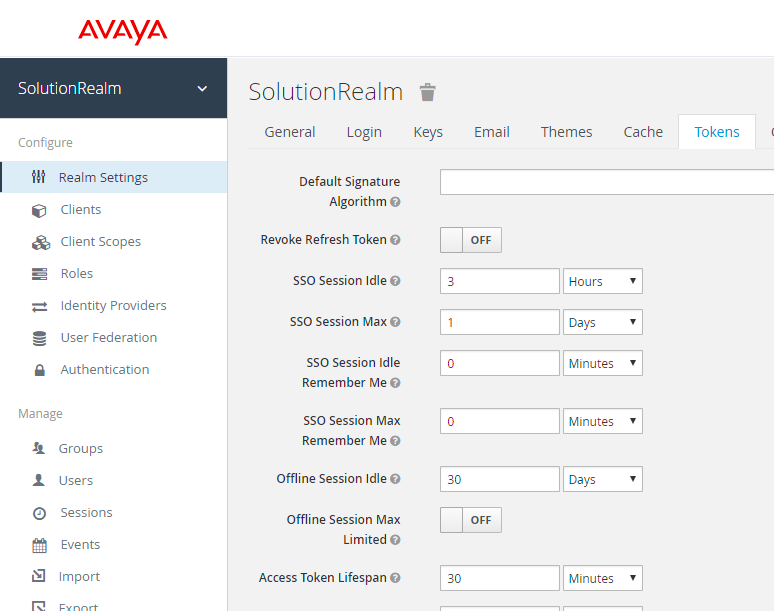Image resolution: width=774 pixels, height=611 pixels.
Task: Click the Authentication lock icon
Action: coord(39,370)
